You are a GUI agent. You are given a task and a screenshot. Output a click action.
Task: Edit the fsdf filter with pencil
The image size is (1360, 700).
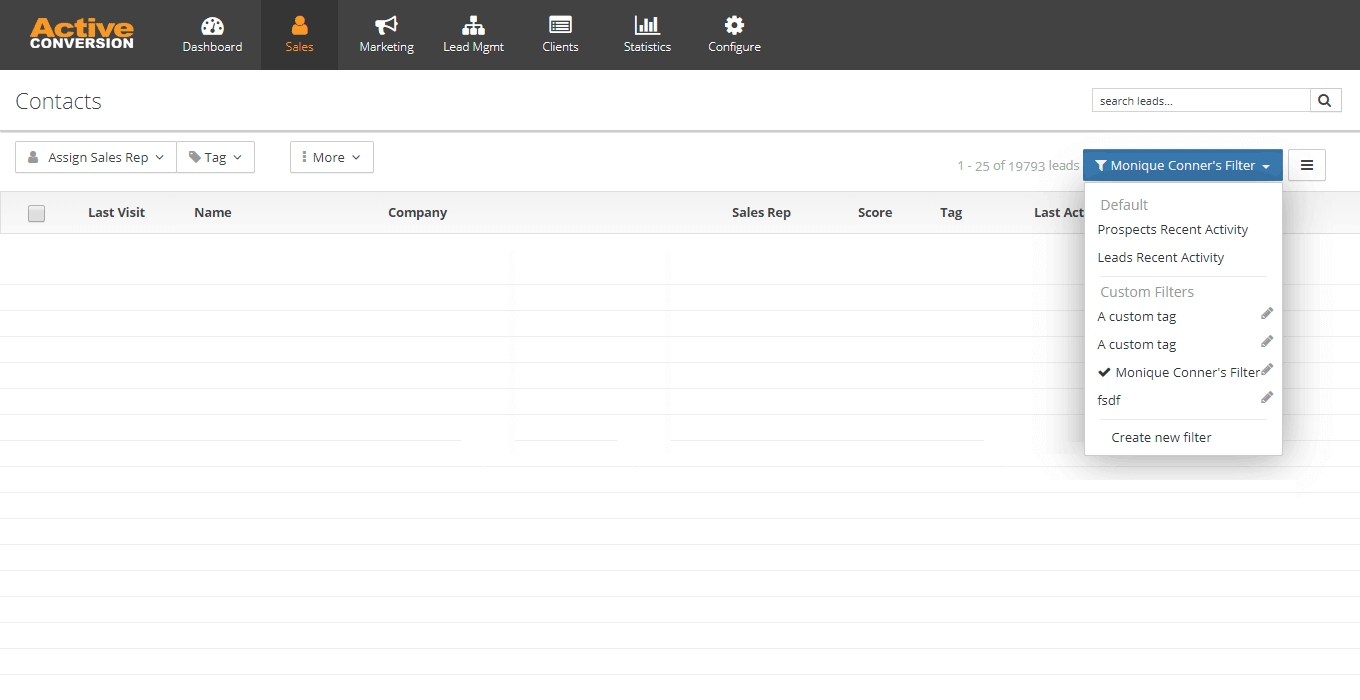[1267, 398]
